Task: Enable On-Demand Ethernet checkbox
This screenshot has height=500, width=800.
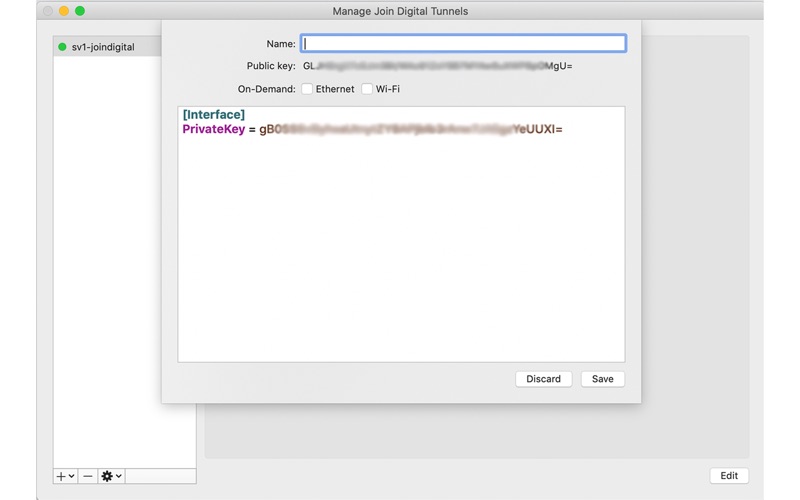Action: pos(307,89)
